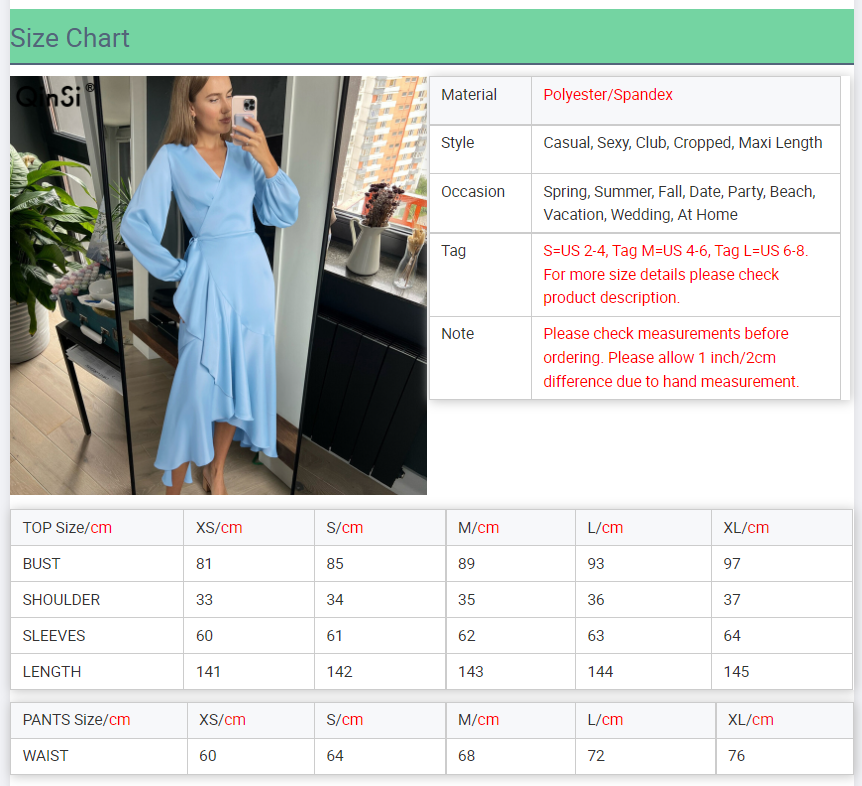Screen dimensions: 862x786
Task: Click the TOP Size/cm header cell
Action: click(x=67, y=528)
